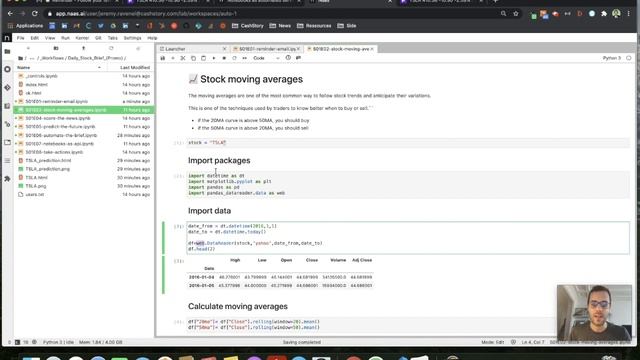
Task: Click the import packages code cell
Action: tap(408, 184)
